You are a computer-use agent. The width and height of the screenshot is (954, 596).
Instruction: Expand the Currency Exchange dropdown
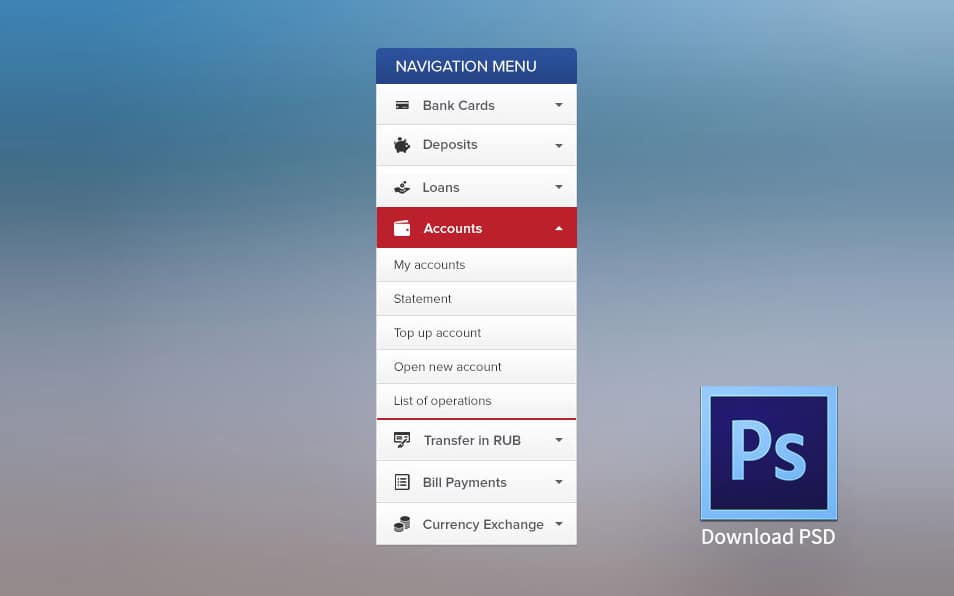[x=559, y=523]
